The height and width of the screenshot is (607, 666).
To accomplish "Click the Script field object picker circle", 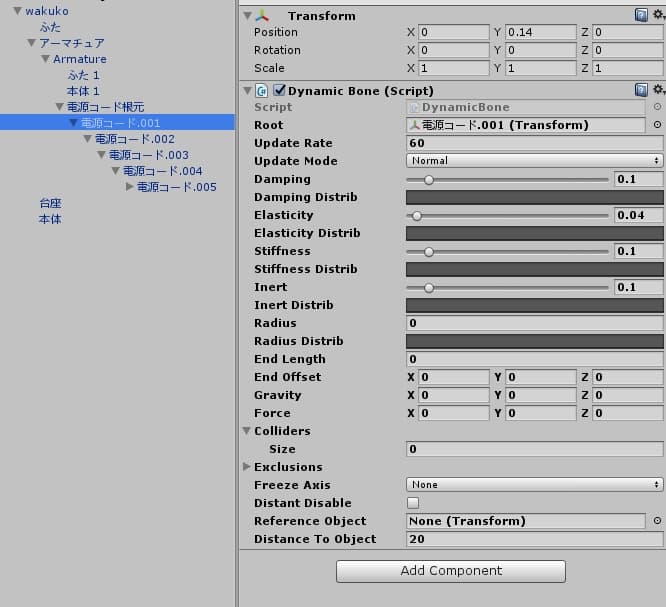I will click(657, 107).
